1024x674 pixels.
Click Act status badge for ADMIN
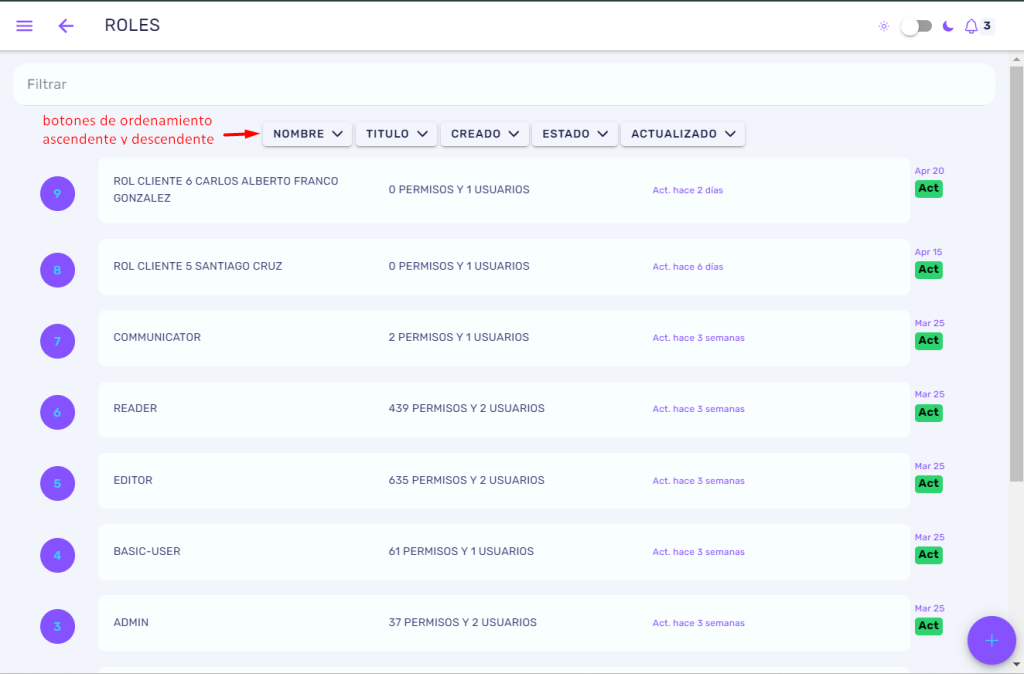[x=929, y=626]
